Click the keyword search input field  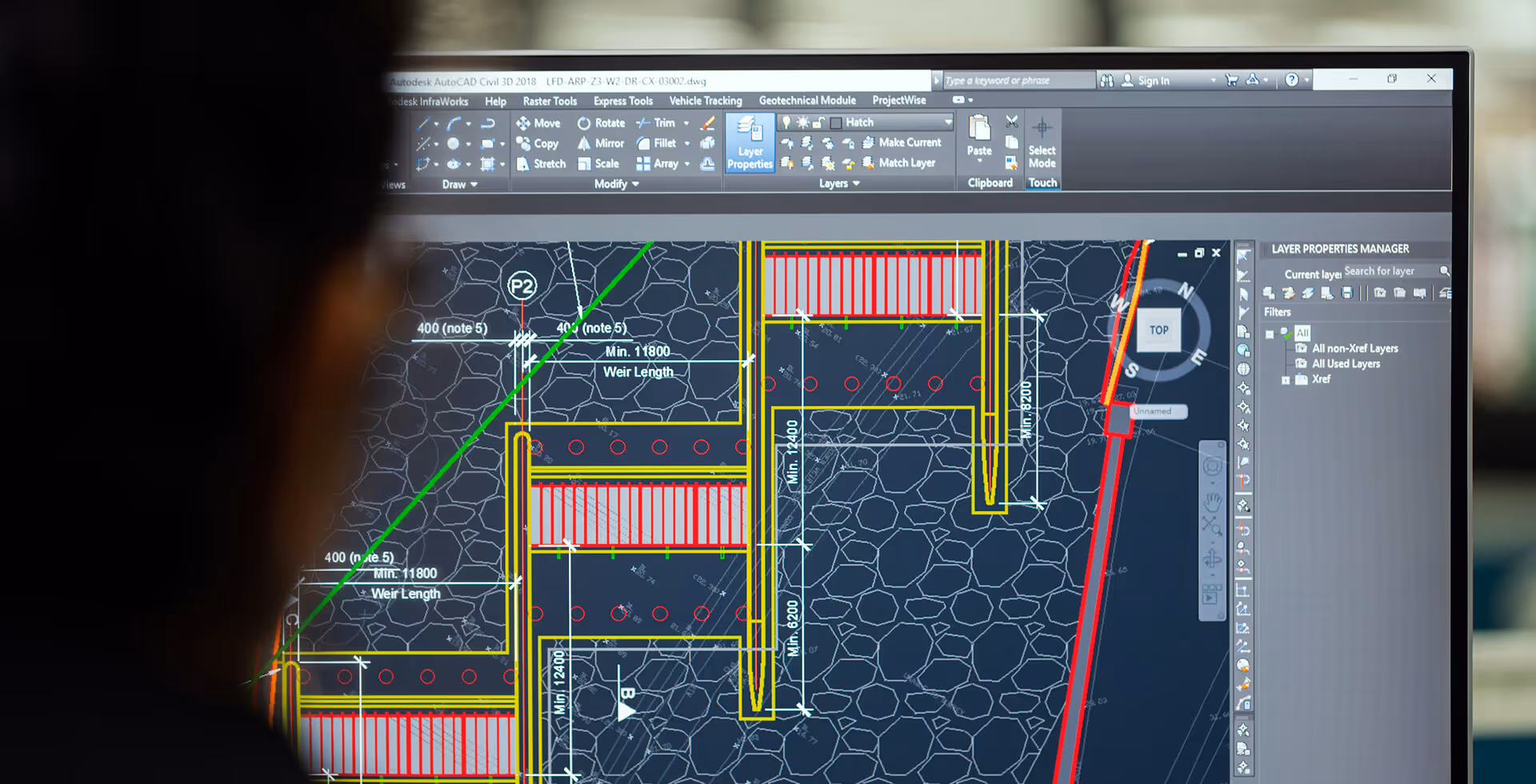pos(1018,80)
